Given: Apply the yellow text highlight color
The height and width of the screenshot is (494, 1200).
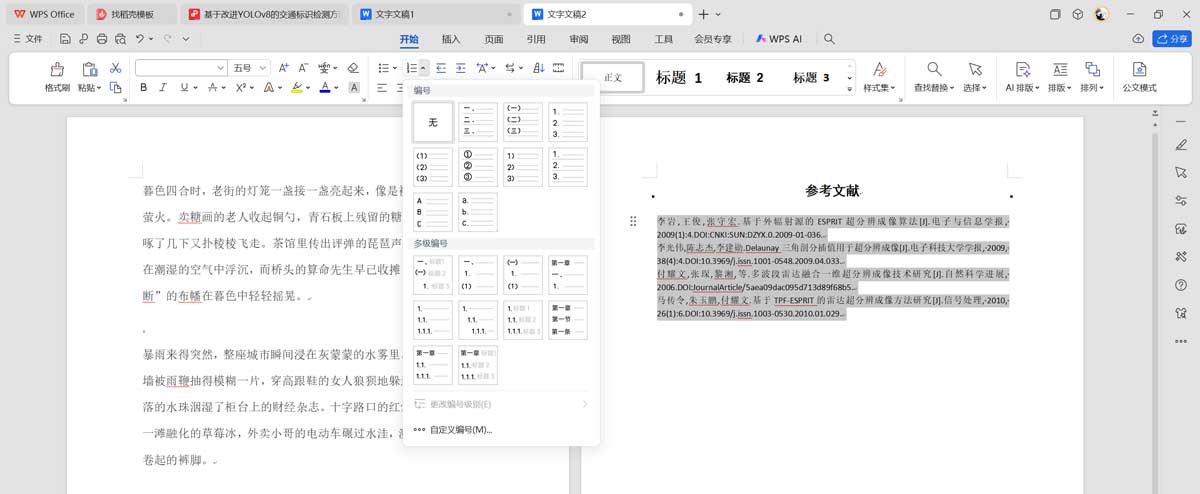Looking at the screenshot, I should click(296, 88).
